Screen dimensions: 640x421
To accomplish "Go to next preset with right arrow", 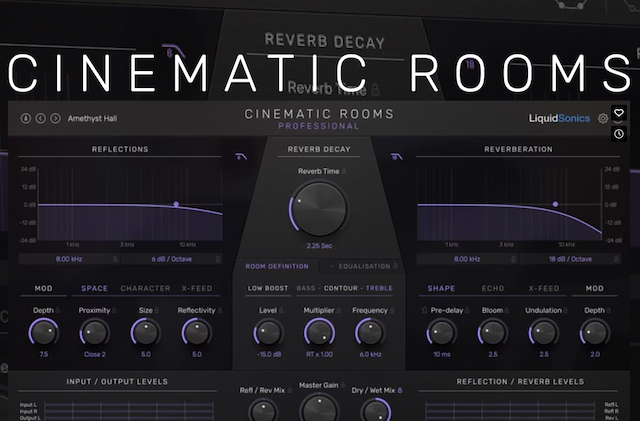I will click(x=56, y=118).
